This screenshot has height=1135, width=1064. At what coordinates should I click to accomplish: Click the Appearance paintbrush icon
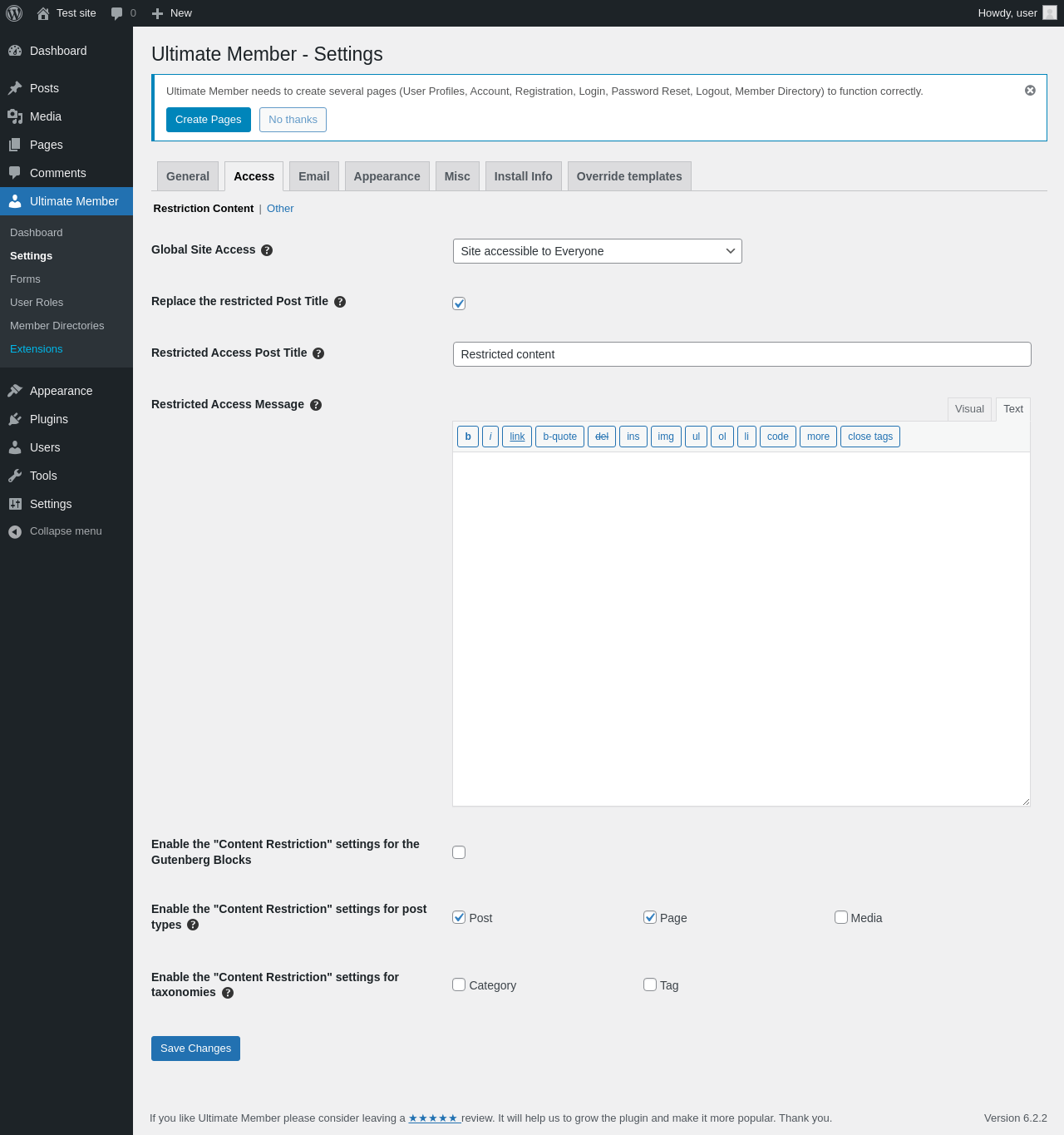[x=15, y=391]
